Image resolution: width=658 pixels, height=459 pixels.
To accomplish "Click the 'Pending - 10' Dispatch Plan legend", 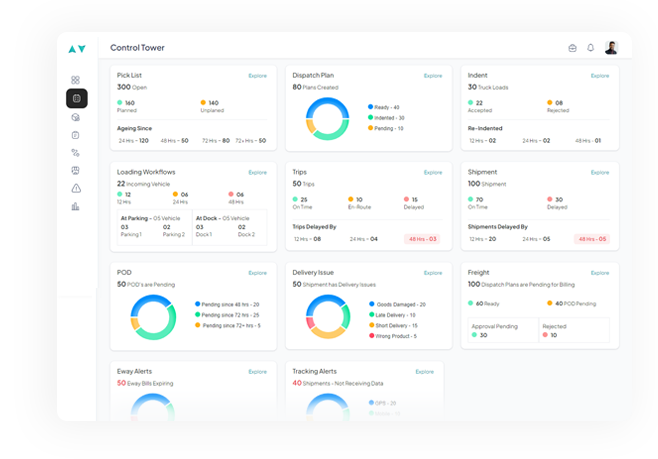I will (x=386, y=128).
